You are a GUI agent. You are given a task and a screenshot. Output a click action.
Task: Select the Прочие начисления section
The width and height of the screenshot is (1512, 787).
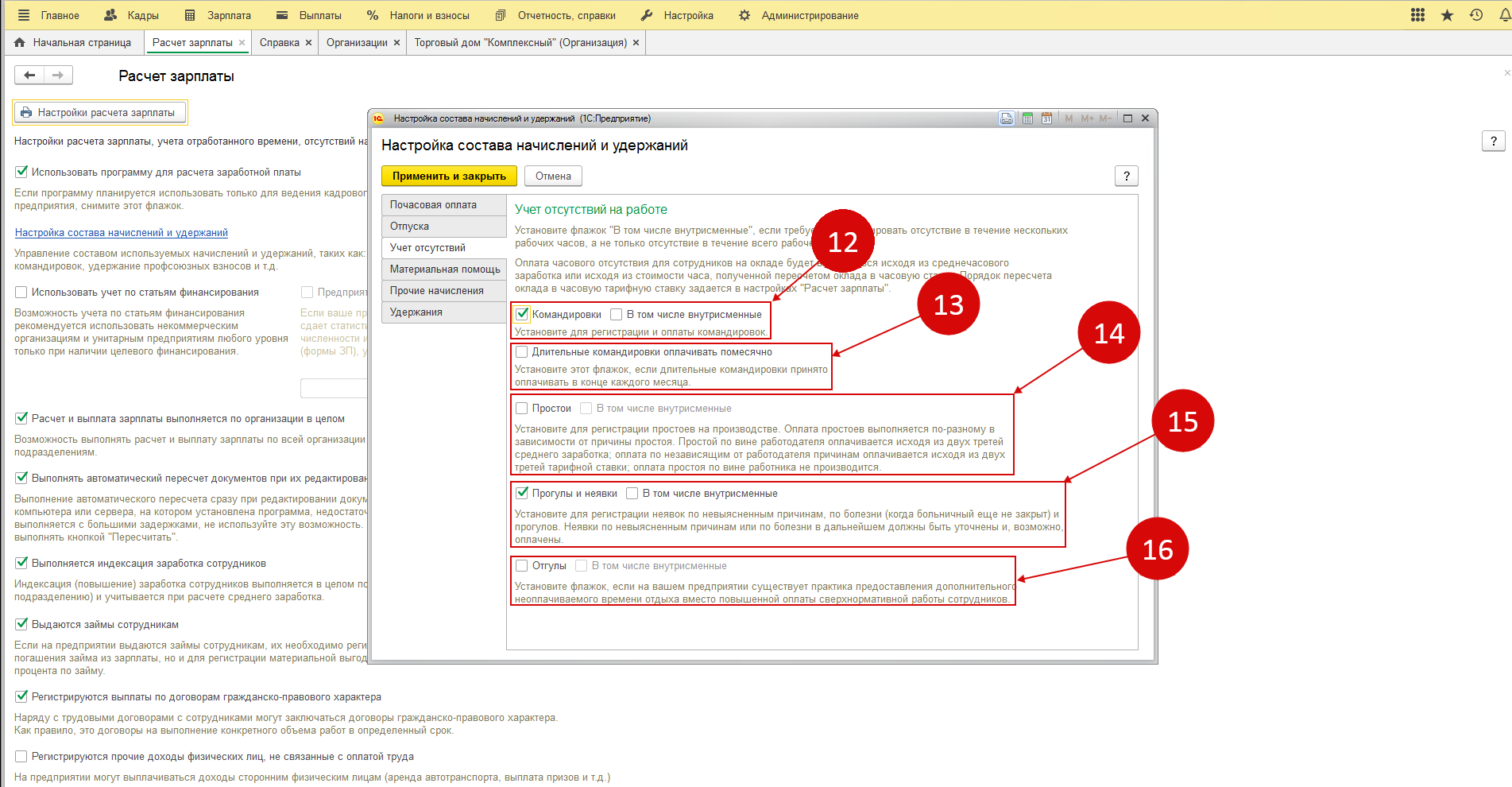click(x=443, y=291)
